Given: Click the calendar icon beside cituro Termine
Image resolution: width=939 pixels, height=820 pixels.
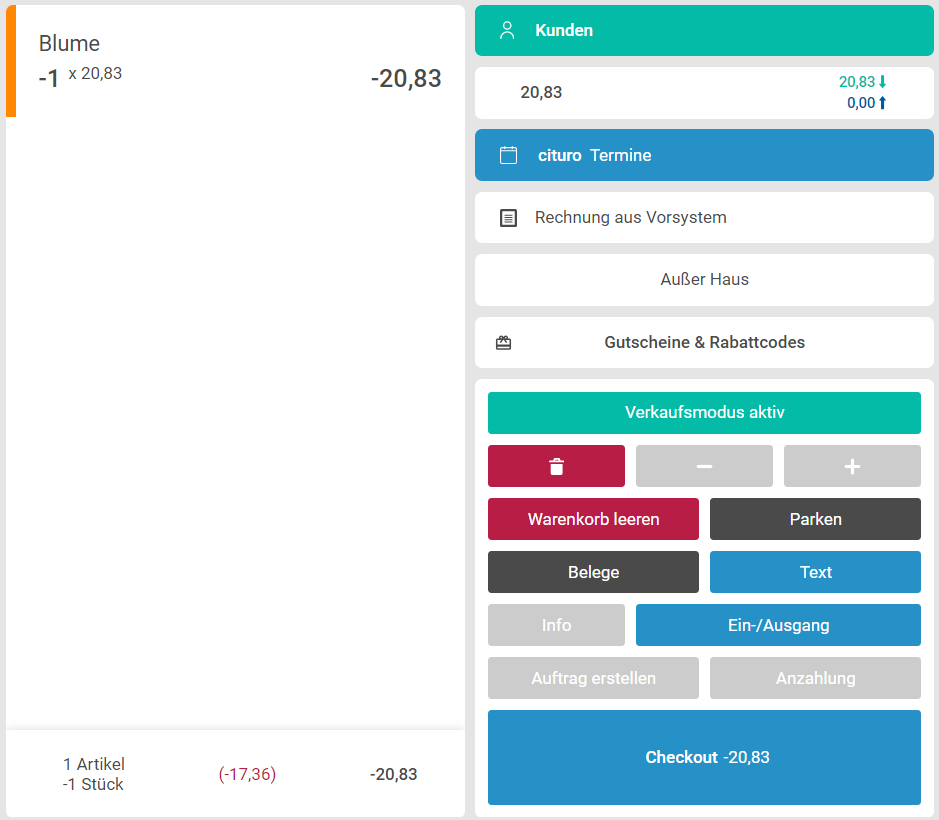Looking at the screenshot, I should [x=508, y=155].
